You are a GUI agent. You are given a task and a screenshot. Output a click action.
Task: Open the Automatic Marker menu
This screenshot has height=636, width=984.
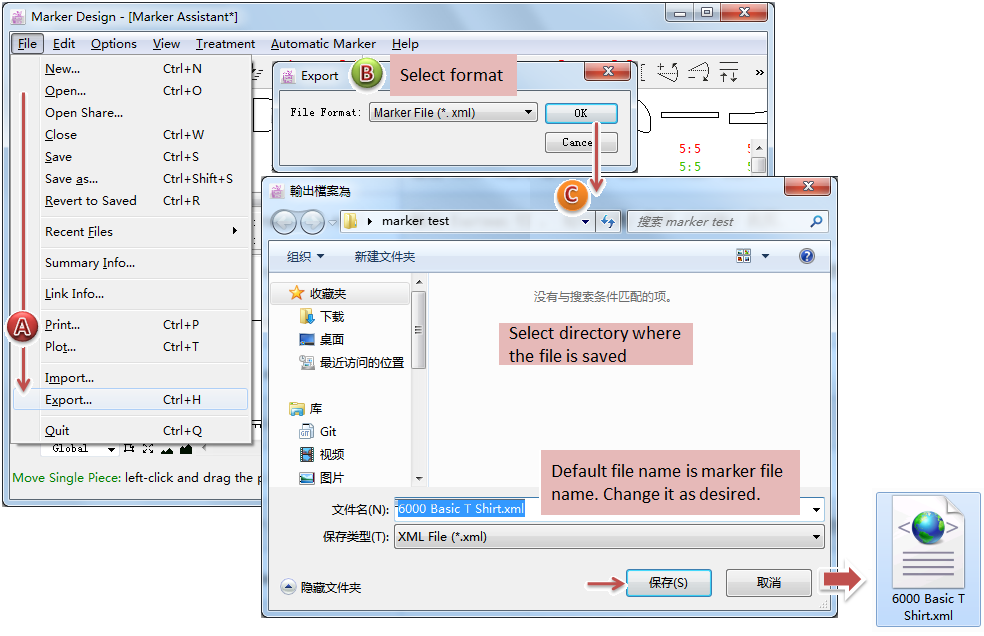pos(323,44)
